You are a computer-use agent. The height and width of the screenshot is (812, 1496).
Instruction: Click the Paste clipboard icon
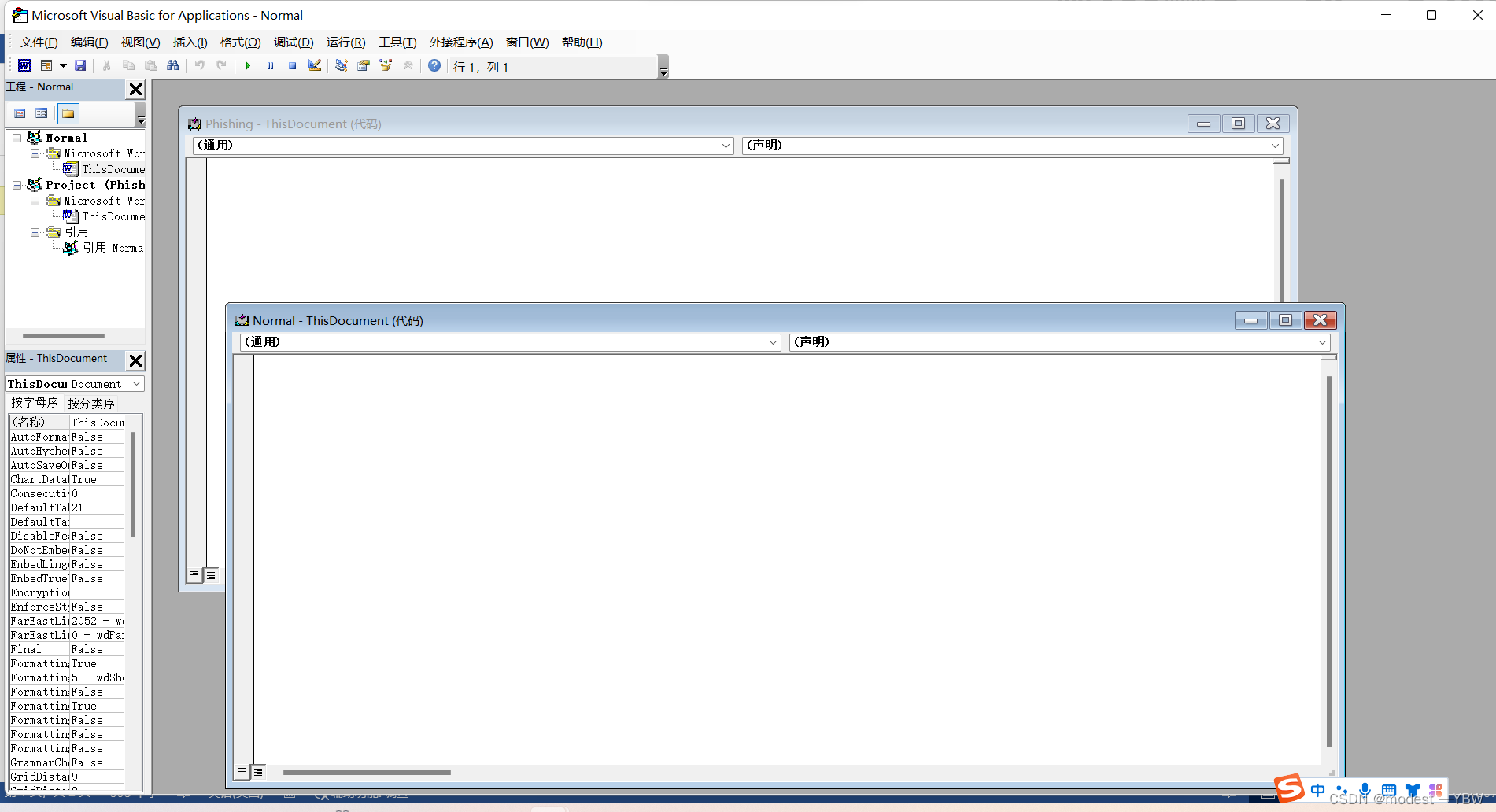click(x=150, y=66)
